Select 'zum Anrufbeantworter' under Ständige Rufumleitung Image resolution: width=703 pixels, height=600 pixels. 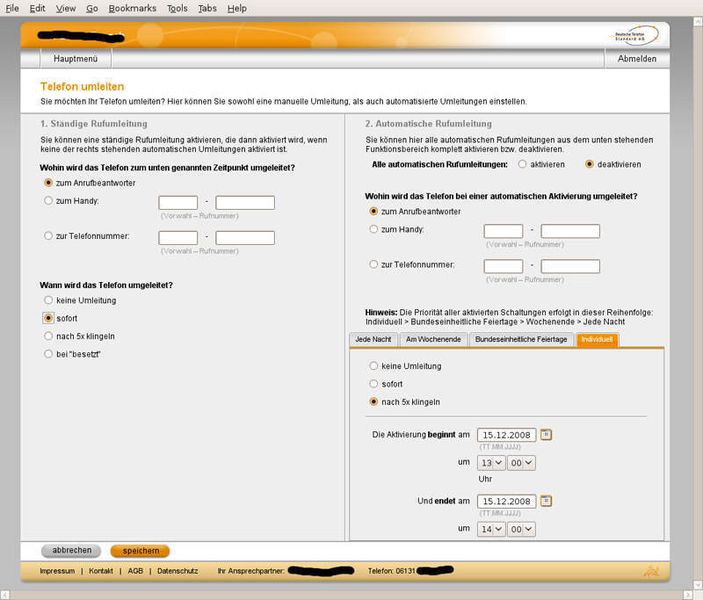[x=48, y=183]
